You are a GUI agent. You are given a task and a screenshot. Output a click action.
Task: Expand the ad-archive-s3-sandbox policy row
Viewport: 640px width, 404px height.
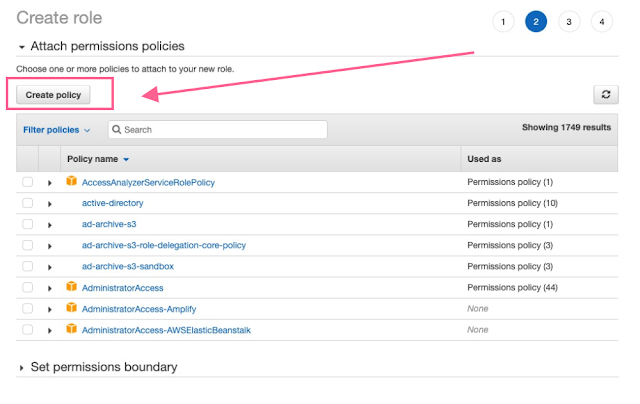pos(50,266)
